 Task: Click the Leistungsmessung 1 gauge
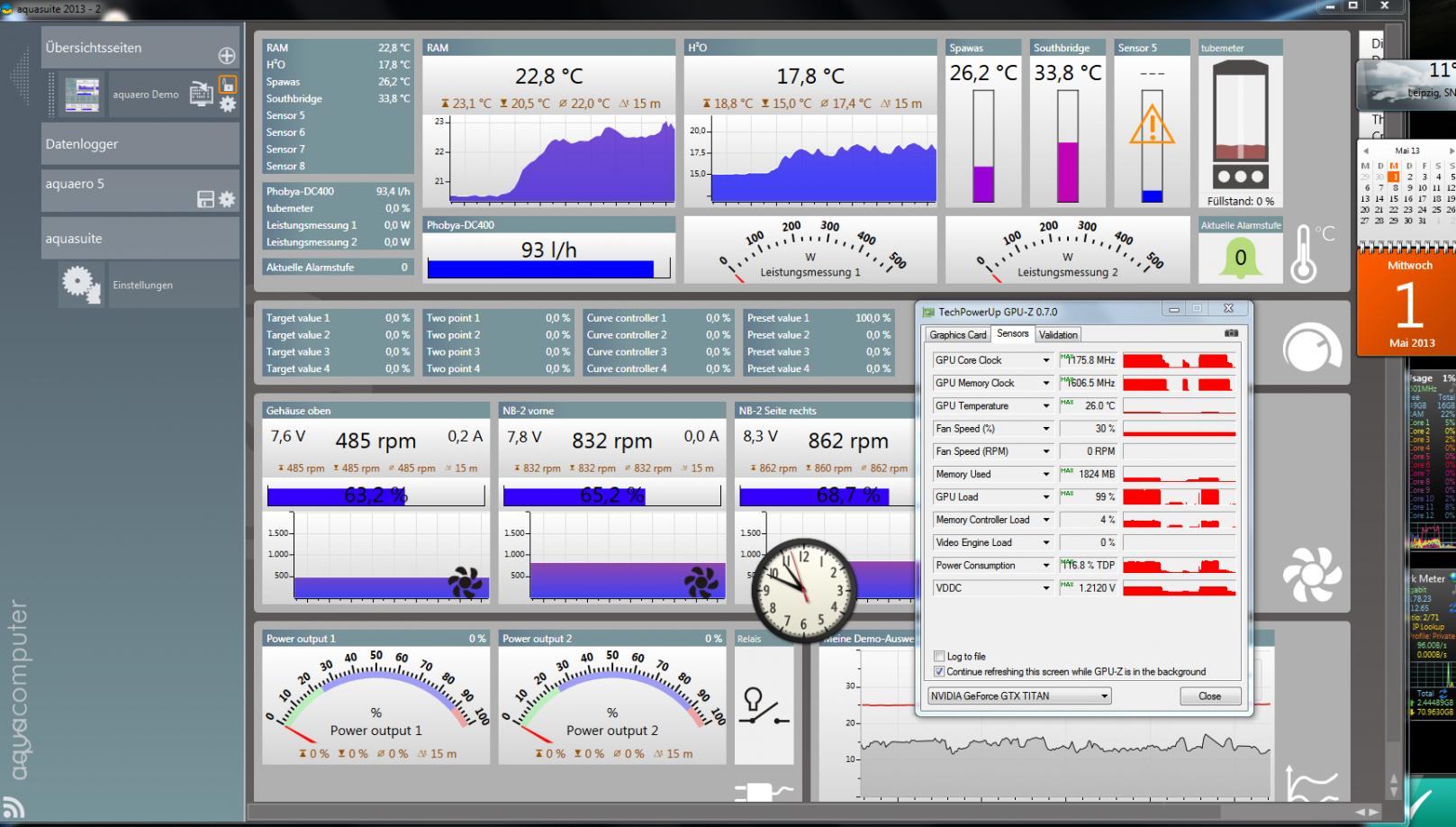pyautogui.click(x=810, y=250)
